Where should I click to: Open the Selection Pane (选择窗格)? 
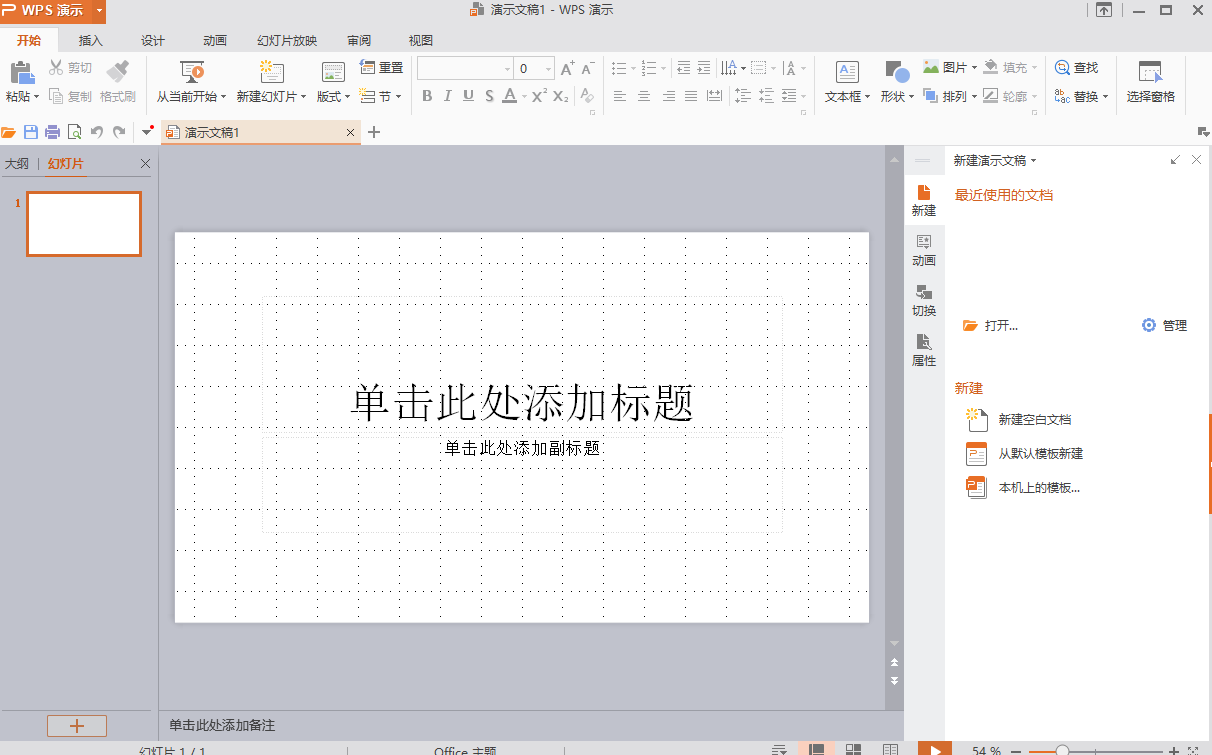pyautogui.click(x=1150, y=82)
